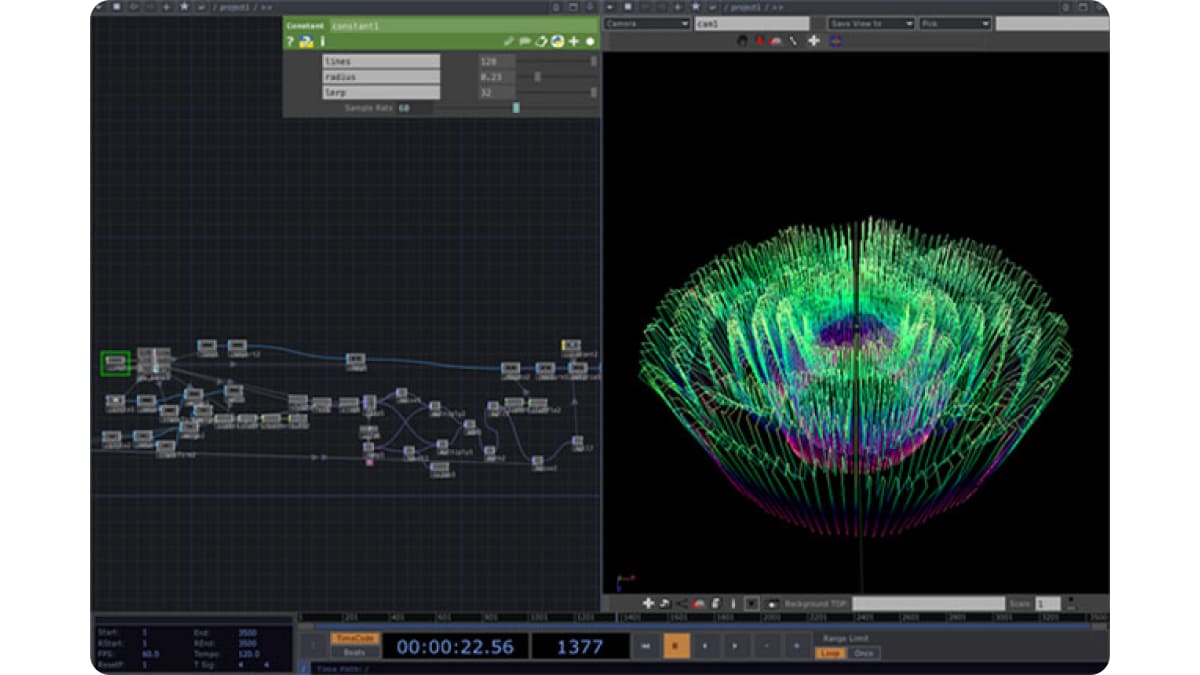Image resolution: width=1200 pixels, height=675 pixels.
Task: Set Range Limit to Once
Action: [x=865, y=653]
